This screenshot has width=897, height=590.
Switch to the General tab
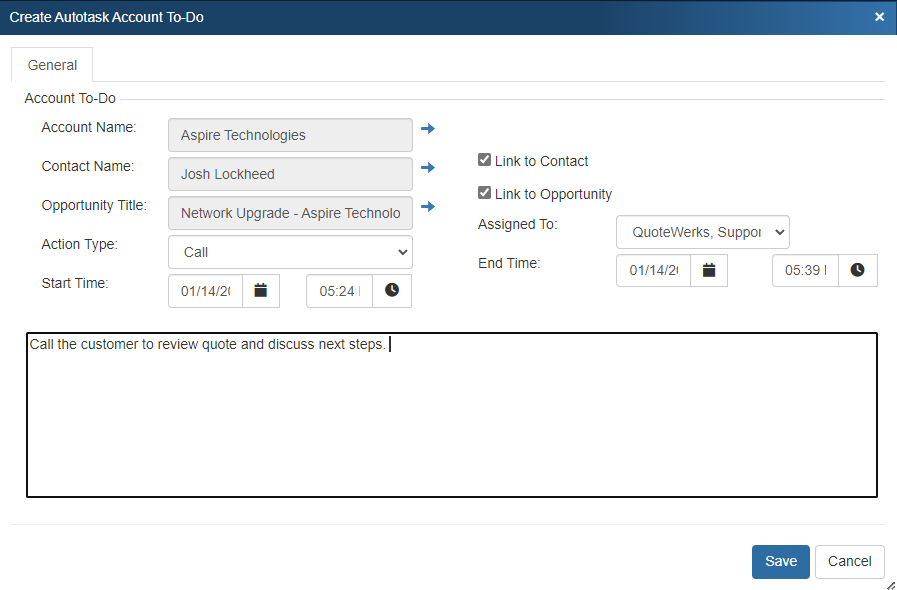[52, 65]
